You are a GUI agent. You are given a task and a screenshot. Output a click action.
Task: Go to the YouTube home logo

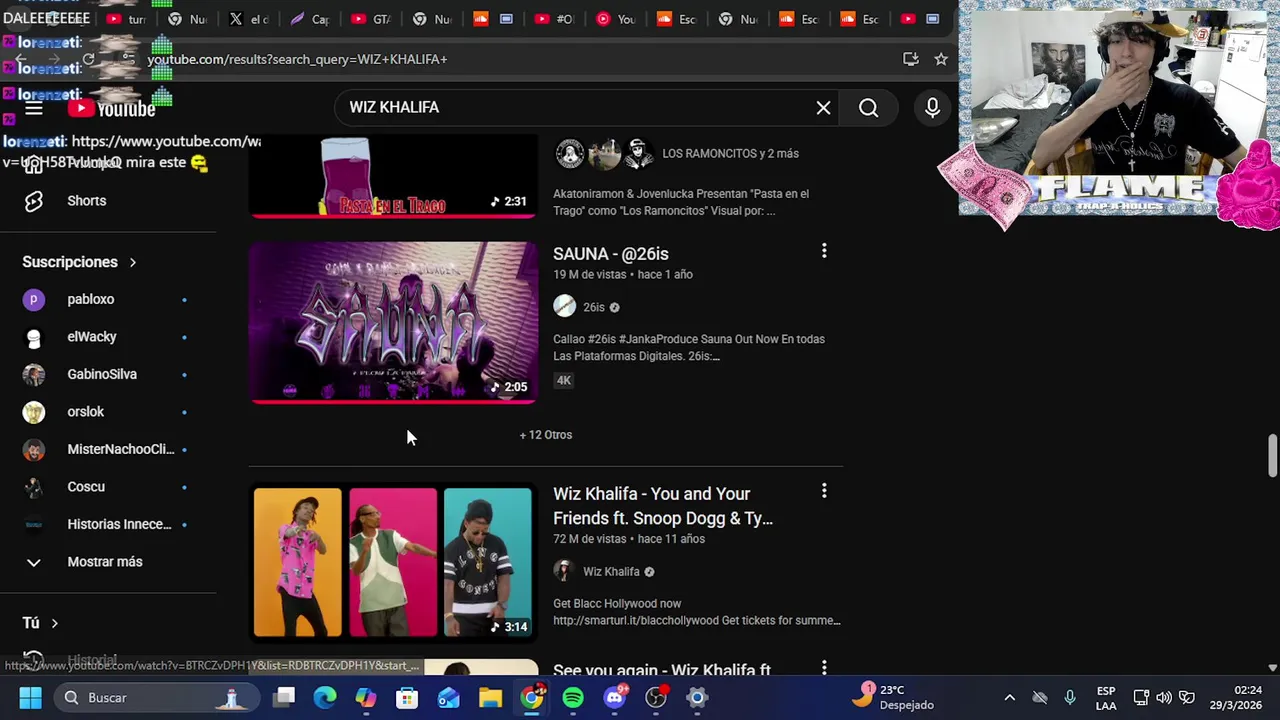coord(112,109)
